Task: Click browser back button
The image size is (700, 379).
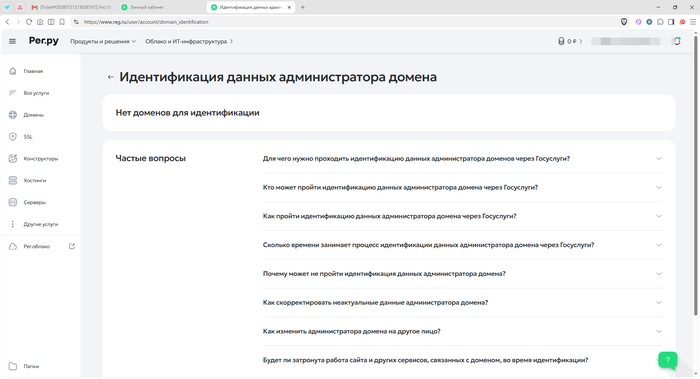Action: coord(7,22)
